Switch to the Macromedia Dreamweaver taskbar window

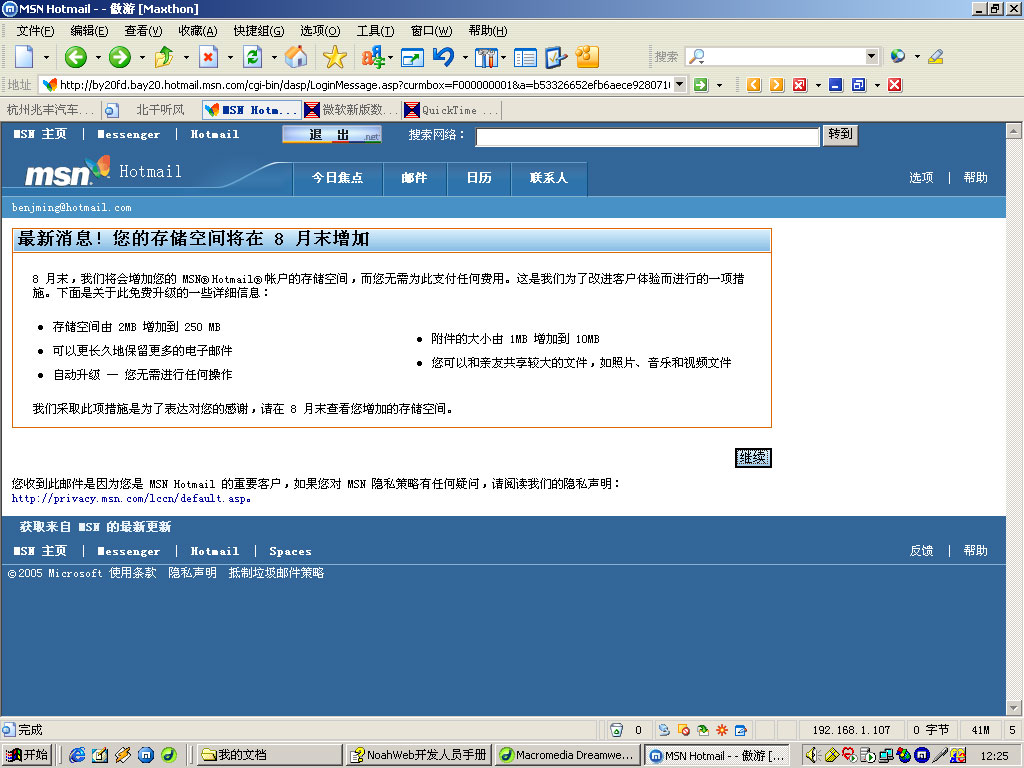pos(567,755)
